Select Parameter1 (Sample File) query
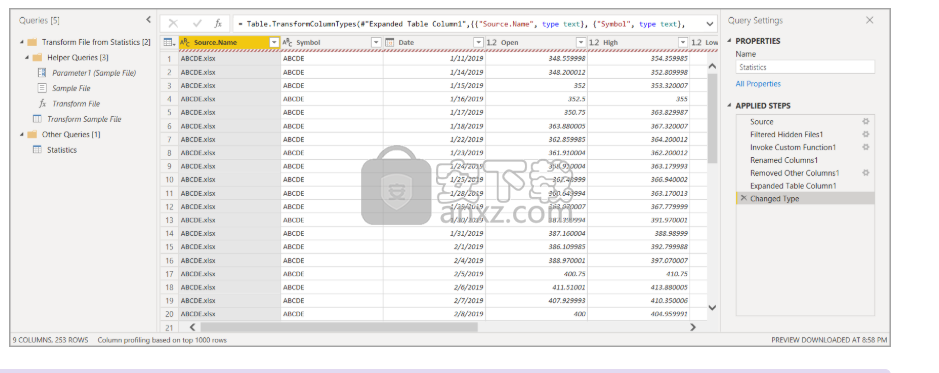This screenshot has height=373, width=939. [x=94, y=73]
